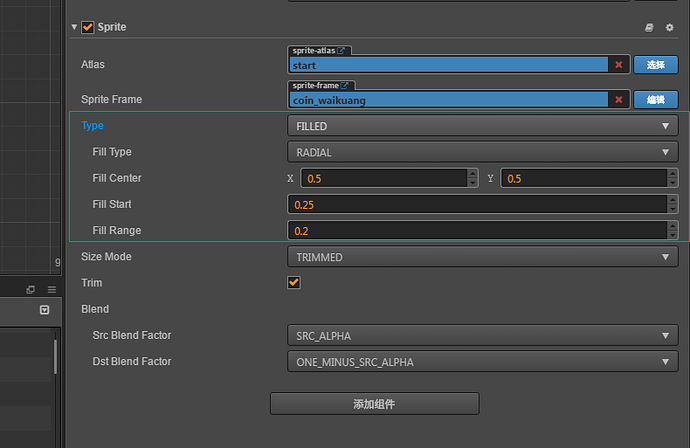Clear the Sprite Frame with red X
This screenshot has height=448, width=690.
[x=619, y=100]
